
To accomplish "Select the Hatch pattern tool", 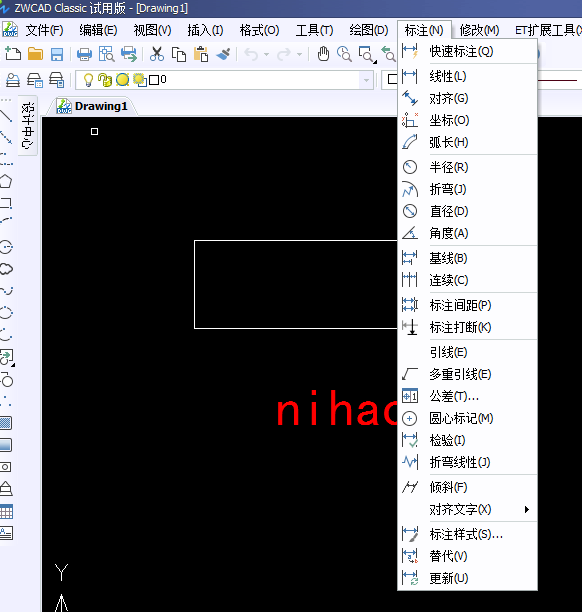I will [6, 423].
